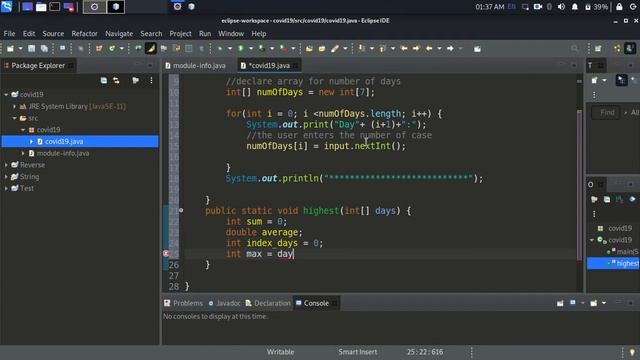Viewport: 640px width, 360px height.
Task: Select the Java perspective icon
Action: coord(630,49)
